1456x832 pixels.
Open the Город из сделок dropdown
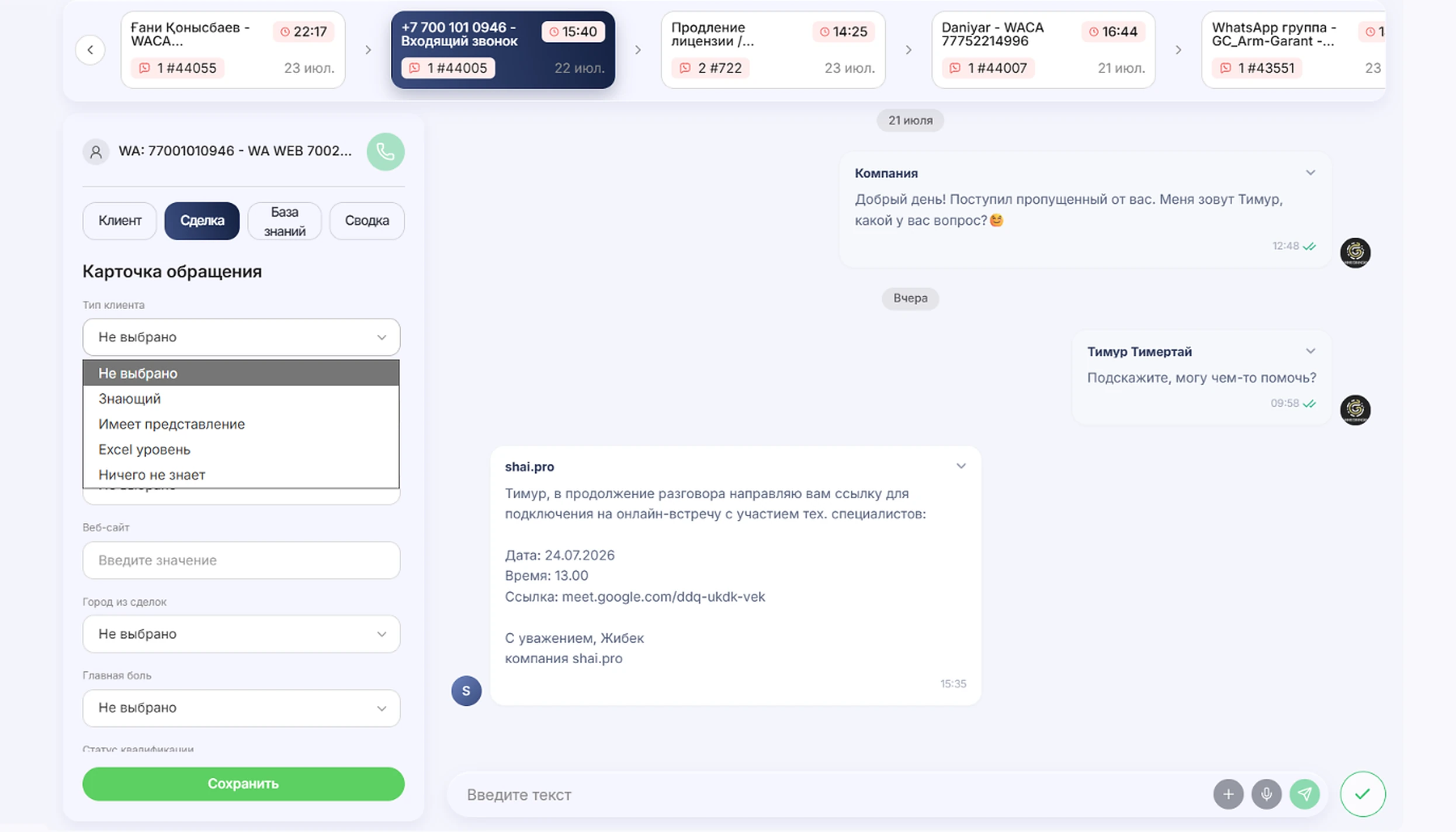241,634
